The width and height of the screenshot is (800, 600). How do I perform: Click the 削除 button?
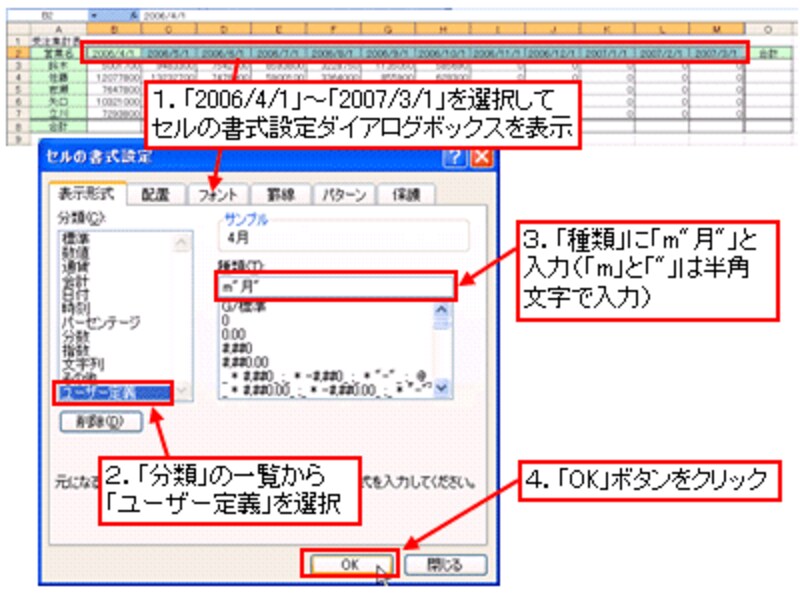pyautogui.click(x=100, y=421)
